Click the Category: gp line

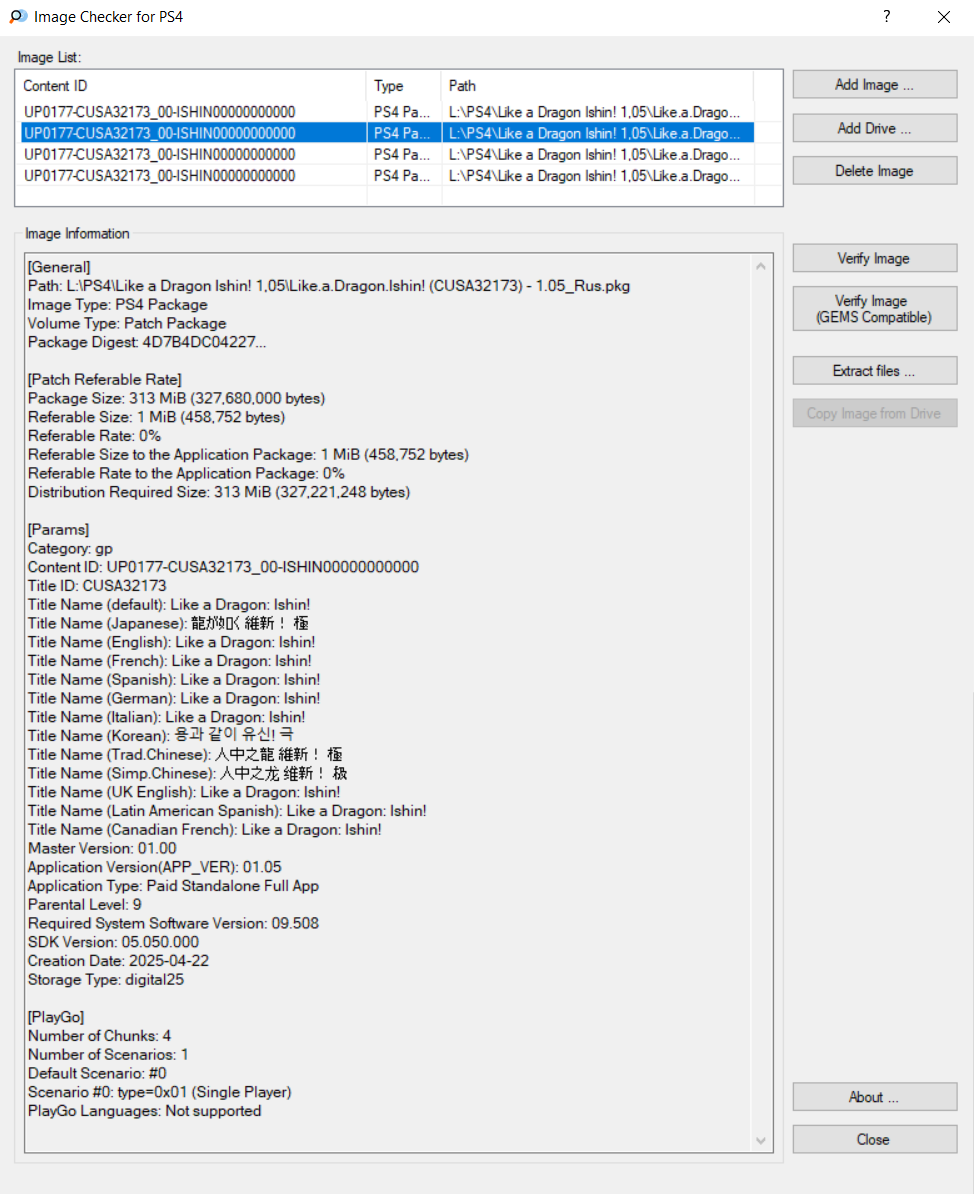tap(70, 548)
